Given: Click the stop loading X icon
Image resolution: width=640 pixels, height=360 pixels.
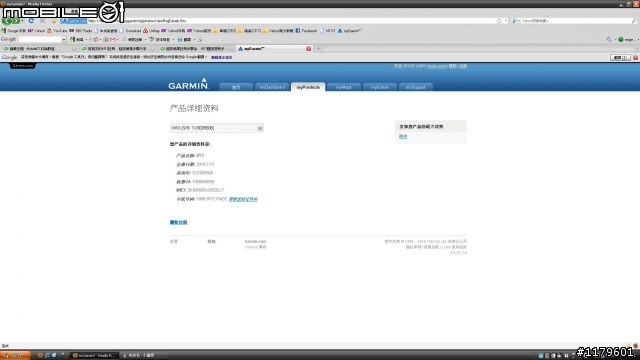Looking at the screenshot, I should tap(42, 20).
